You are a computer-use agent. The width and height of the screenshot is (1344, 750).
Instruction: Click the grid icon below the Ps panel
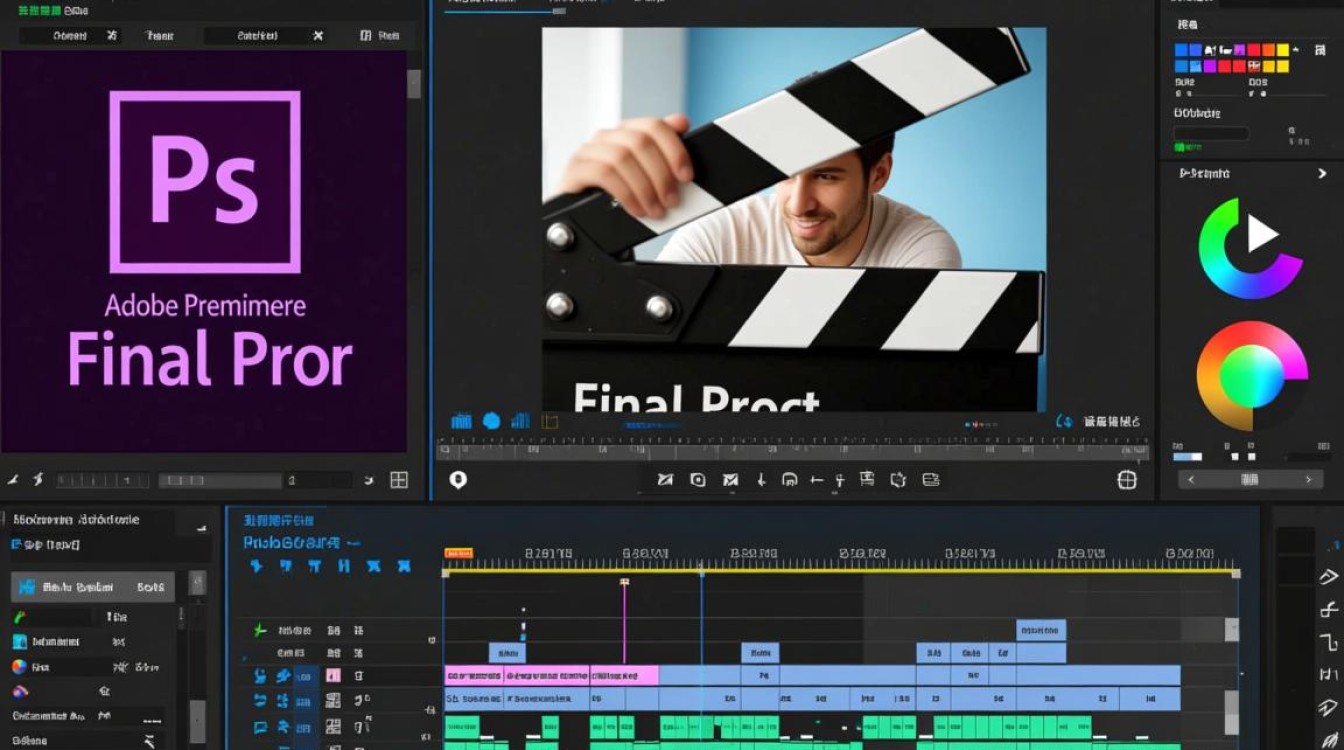pyautogui.click(x=399, y=480)
